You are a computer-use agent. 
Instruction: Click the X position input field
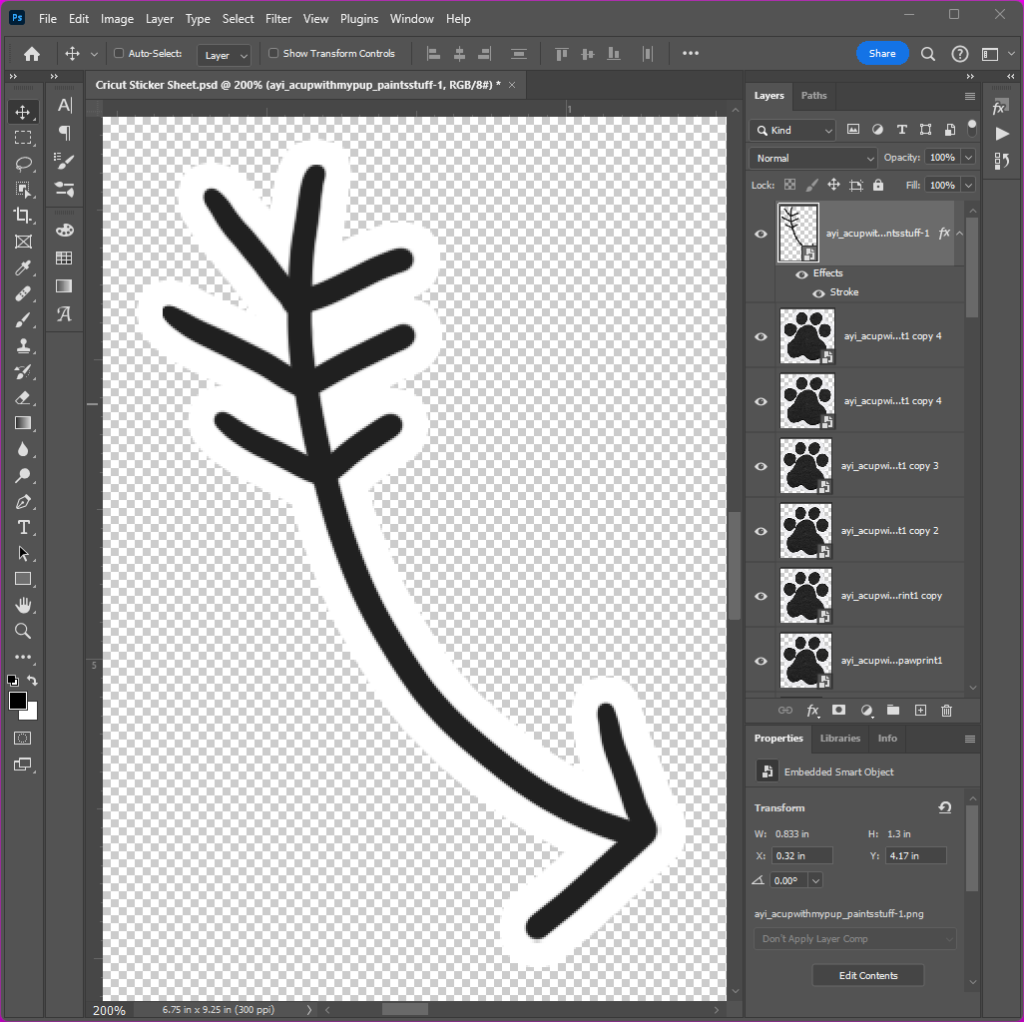(802, 855)
